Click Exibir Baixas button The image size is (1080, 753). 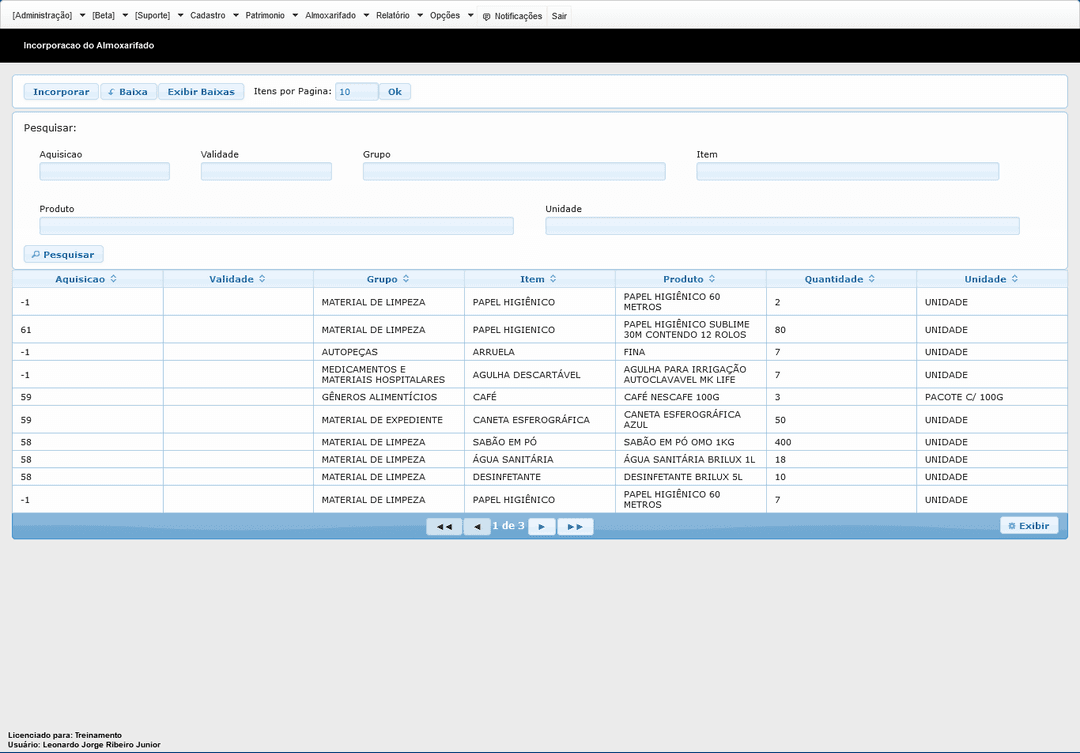(x=201, y=92)
